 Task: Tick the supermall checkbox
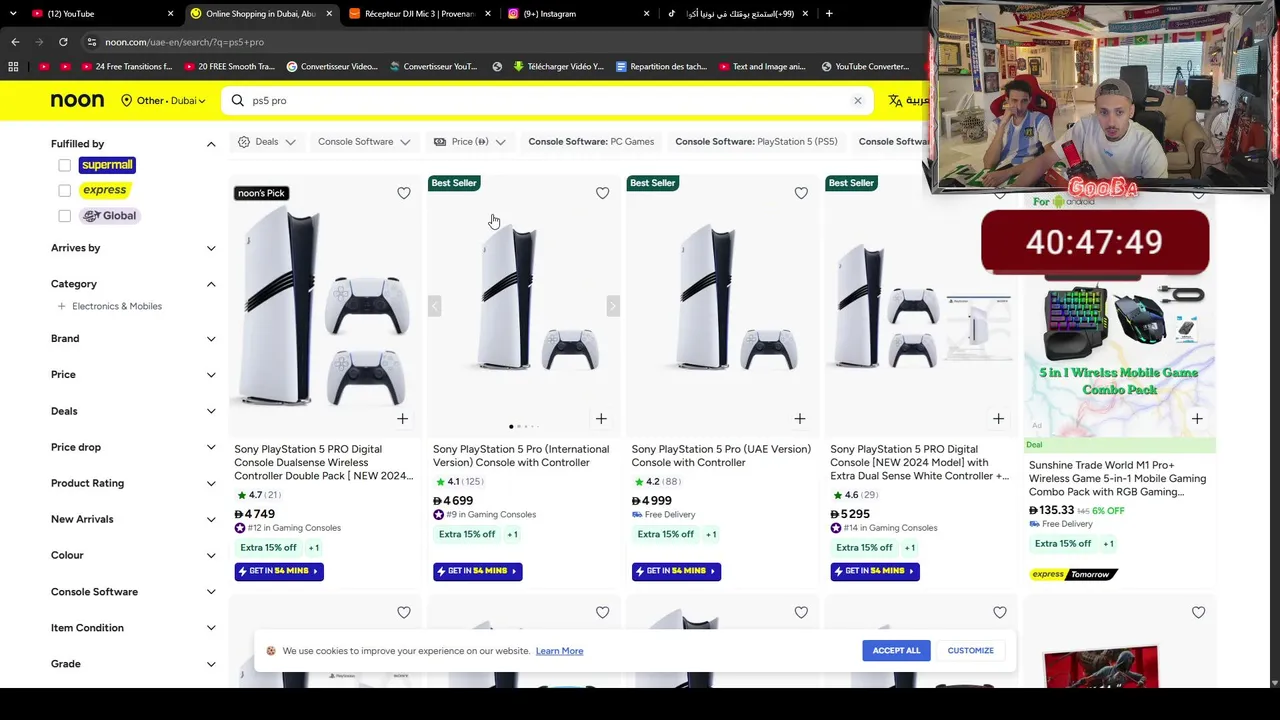point(64,165)
